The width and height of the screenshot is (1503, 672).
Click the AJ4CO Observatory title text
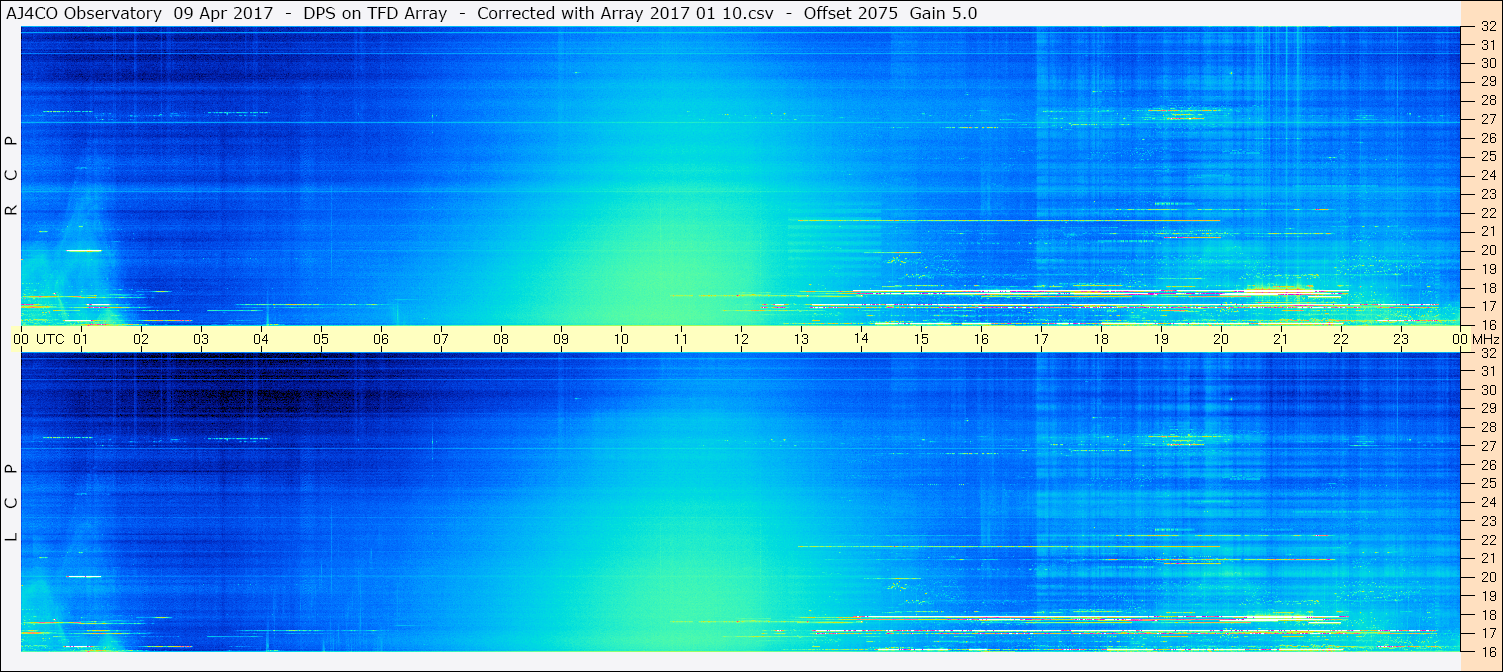point(84,14)
